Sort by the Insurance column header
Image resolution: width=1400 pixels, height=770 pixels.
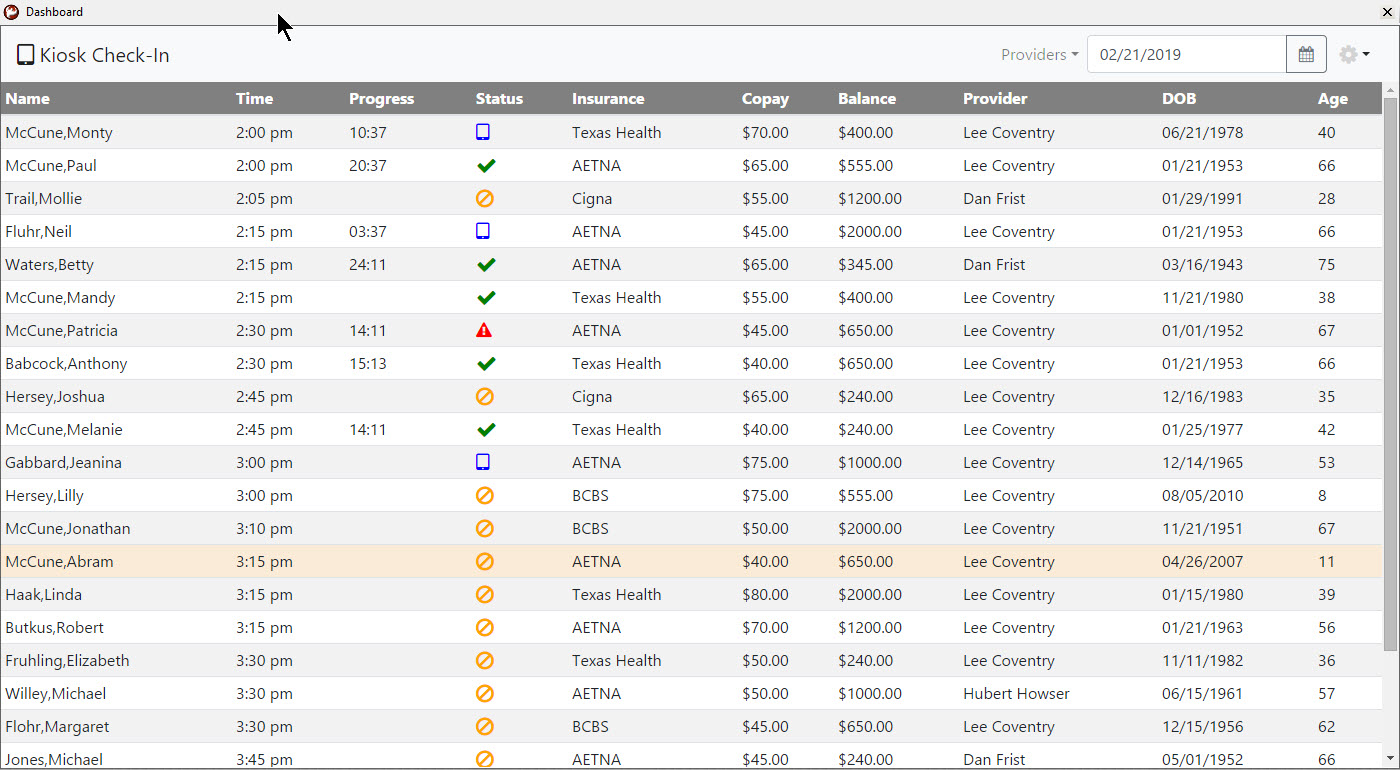(608, 98)
